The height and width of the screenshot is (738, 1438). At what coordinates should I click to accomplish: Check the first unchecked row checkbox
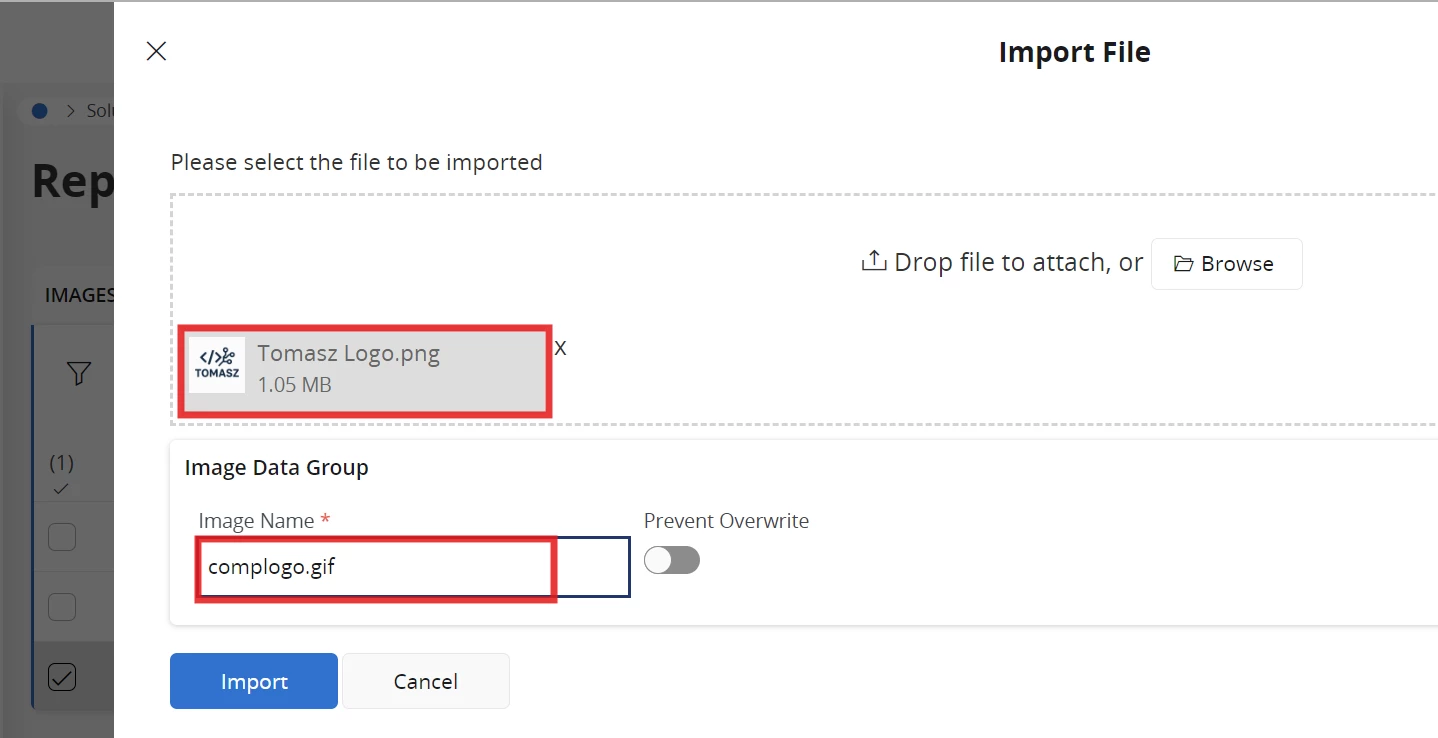pos(62,537)
